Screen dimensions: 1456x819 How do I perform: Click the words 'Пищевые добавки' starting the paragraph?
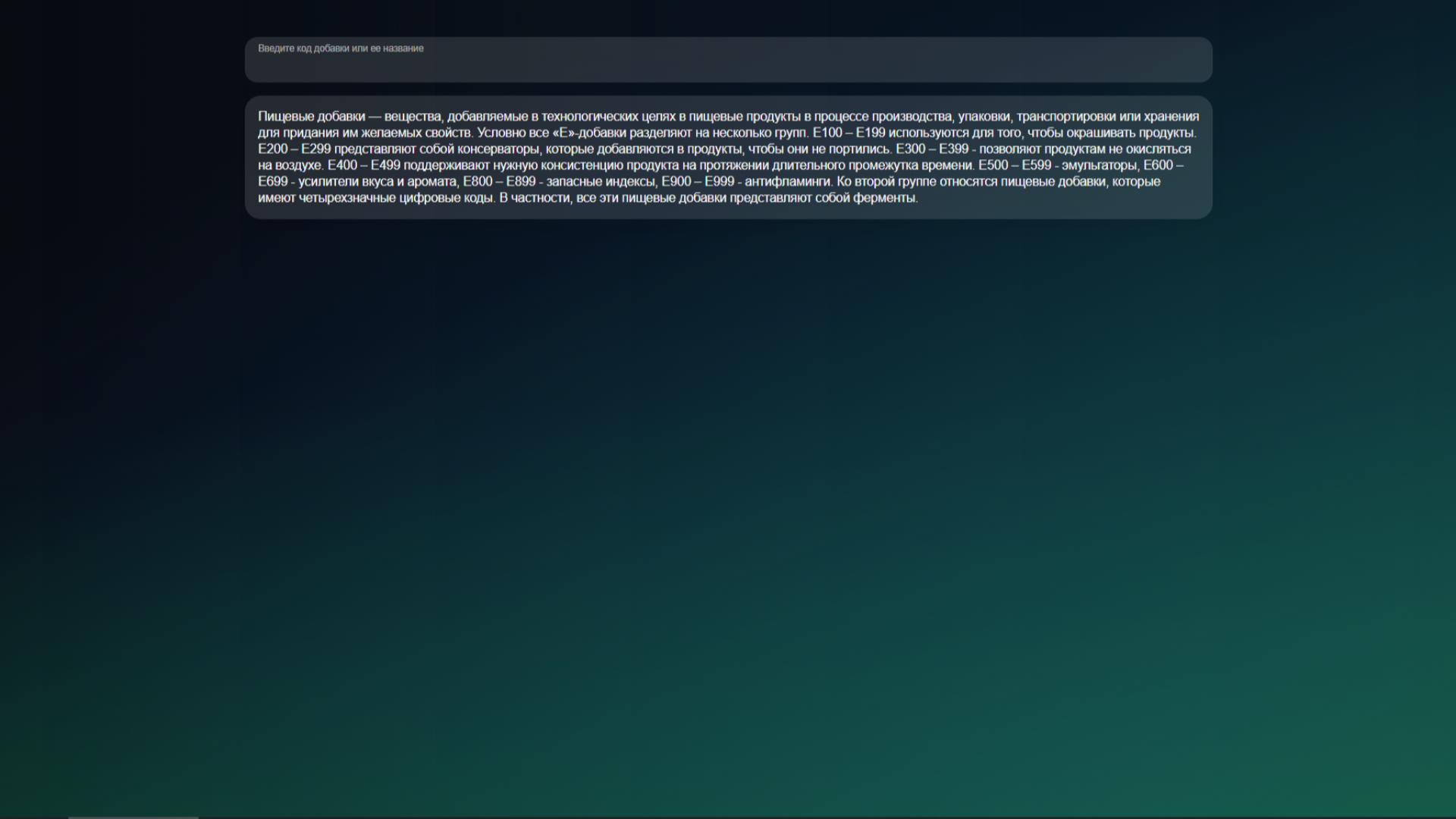point(311,117)
